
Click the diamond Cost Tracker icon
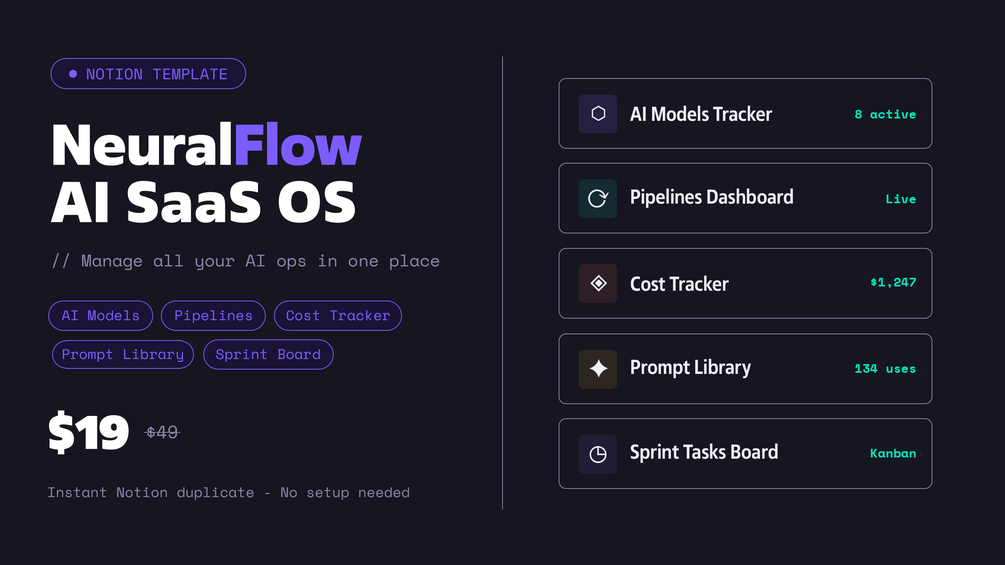(598, 284)
